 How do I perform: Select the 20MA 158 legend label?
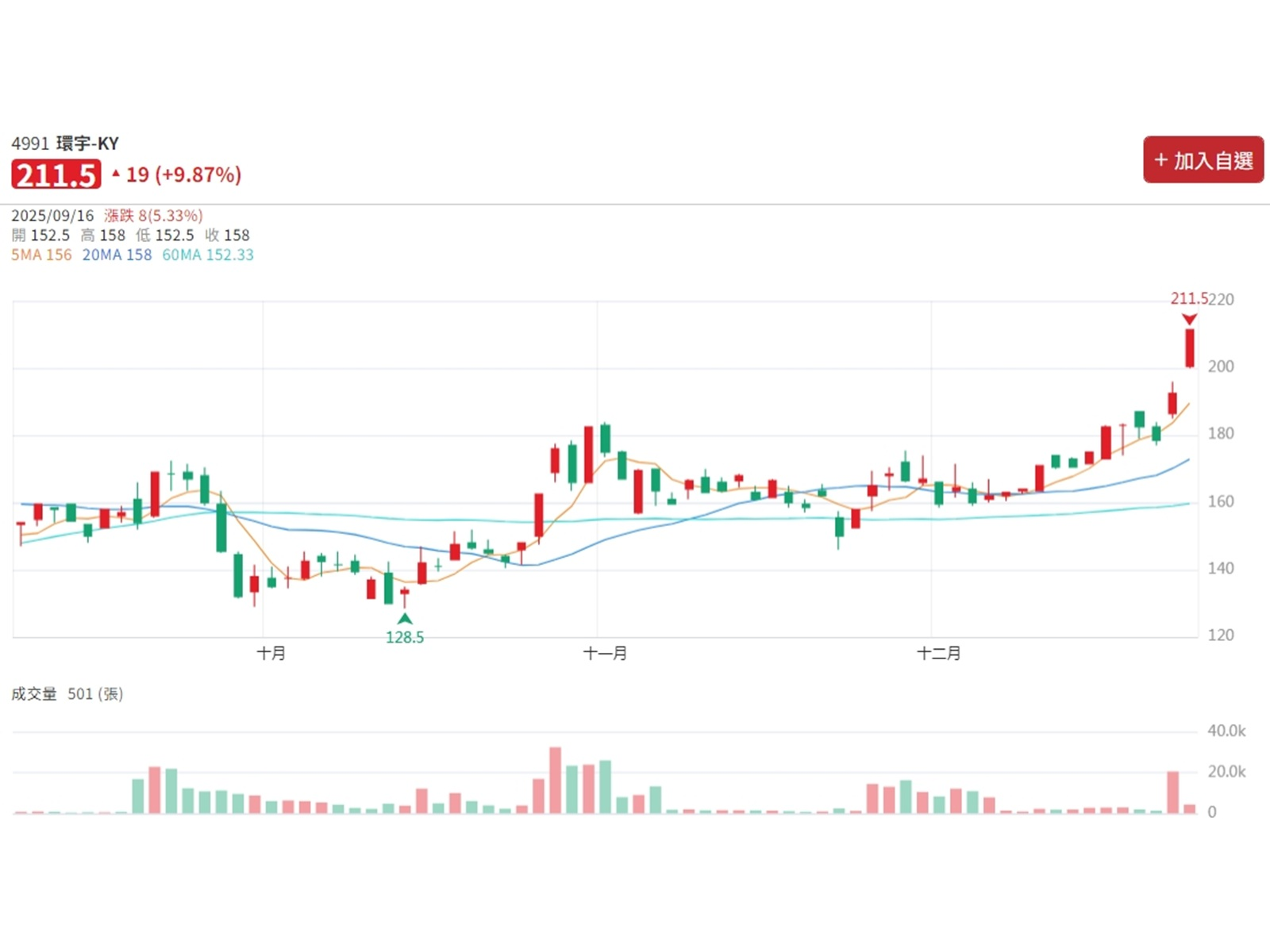[x=117, y=255]
